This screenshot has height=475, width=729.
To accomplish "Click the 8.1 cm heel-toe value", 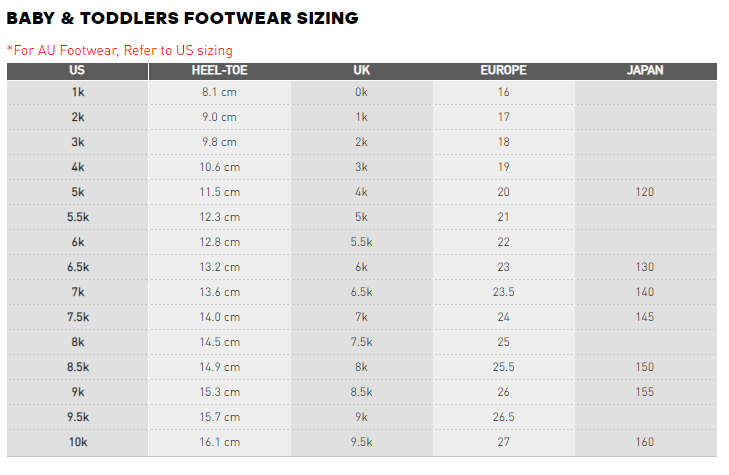I will pyautogui.click(x=220, y=92).
